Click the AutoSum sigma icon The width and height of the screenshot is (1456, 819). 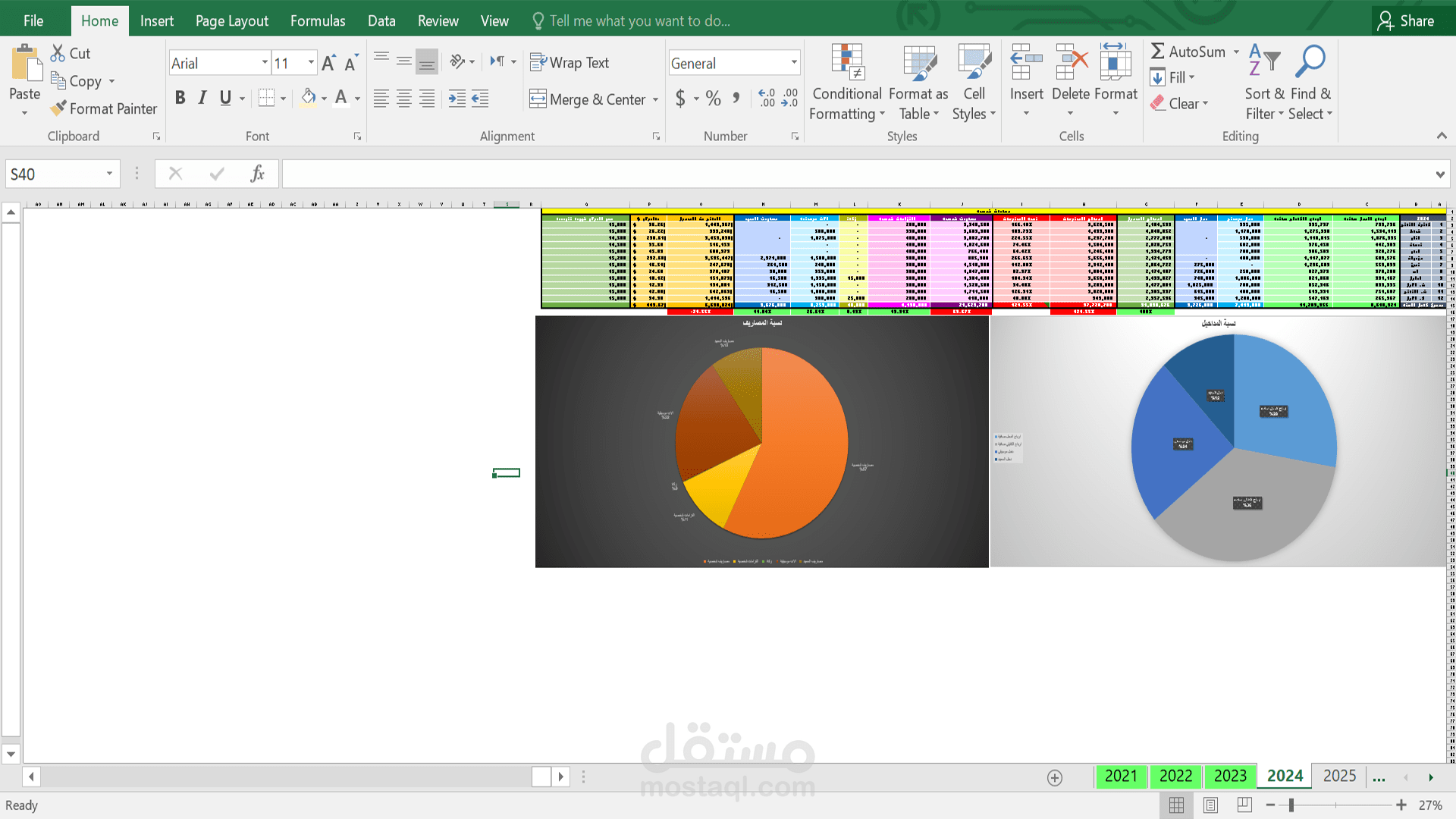[x=1157, y=52]
